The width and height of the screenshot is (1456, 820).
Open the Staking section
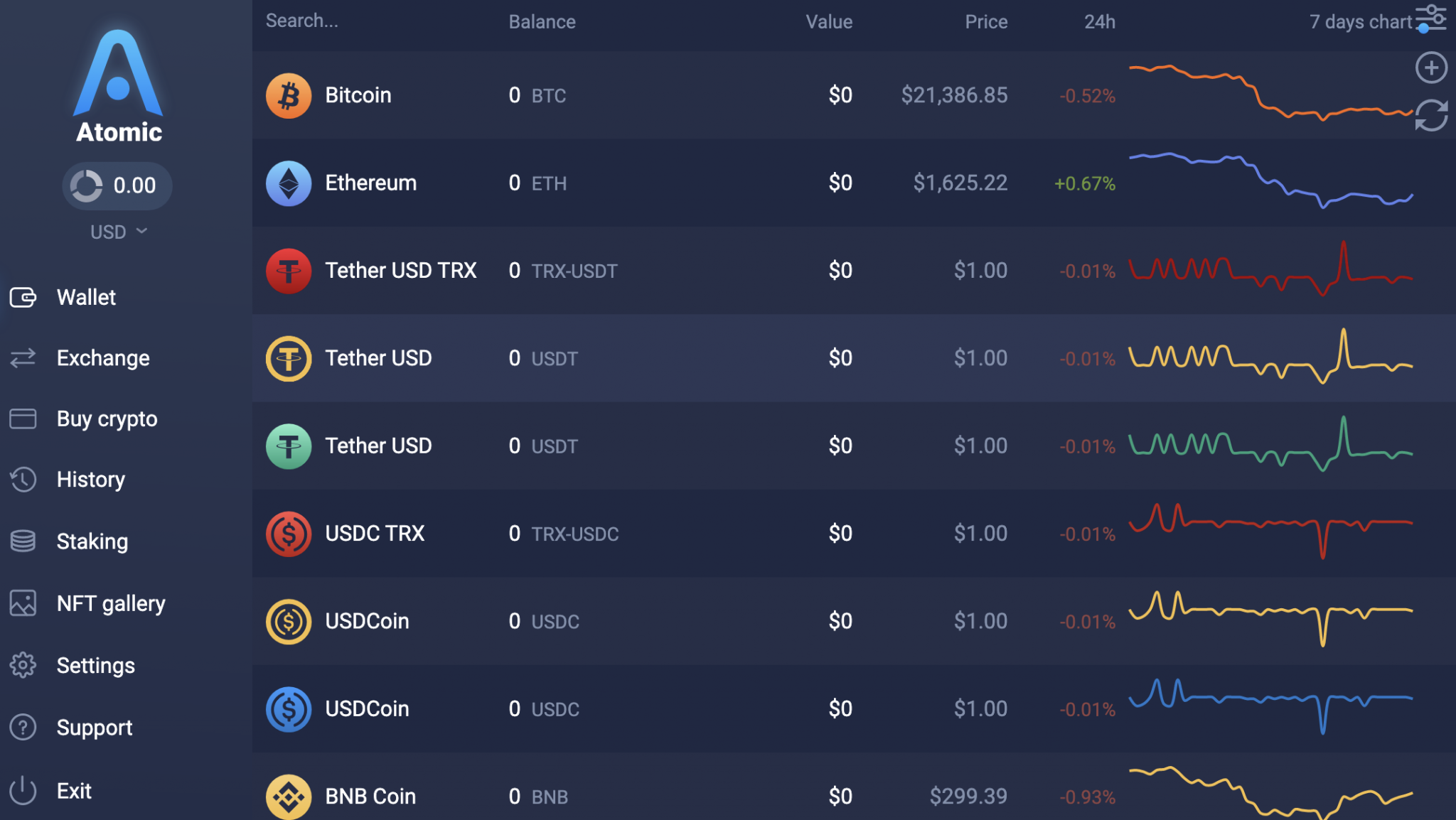pyautogui.click(x=92, y=541)
